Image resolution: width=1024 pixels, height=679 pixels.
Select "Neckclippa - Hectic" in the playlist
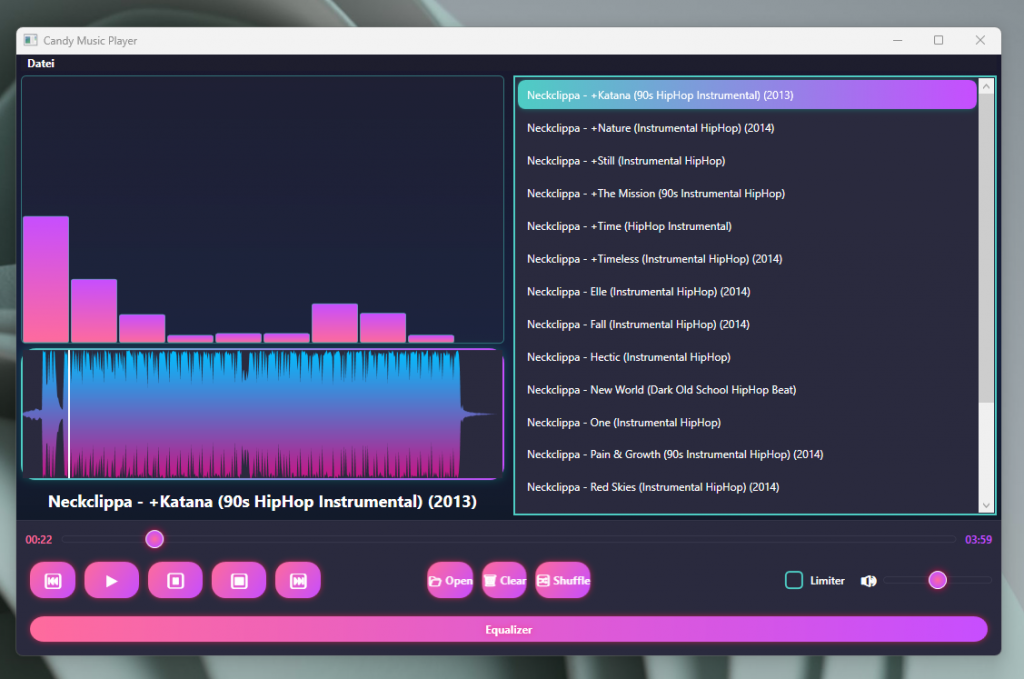click(628, 357)
